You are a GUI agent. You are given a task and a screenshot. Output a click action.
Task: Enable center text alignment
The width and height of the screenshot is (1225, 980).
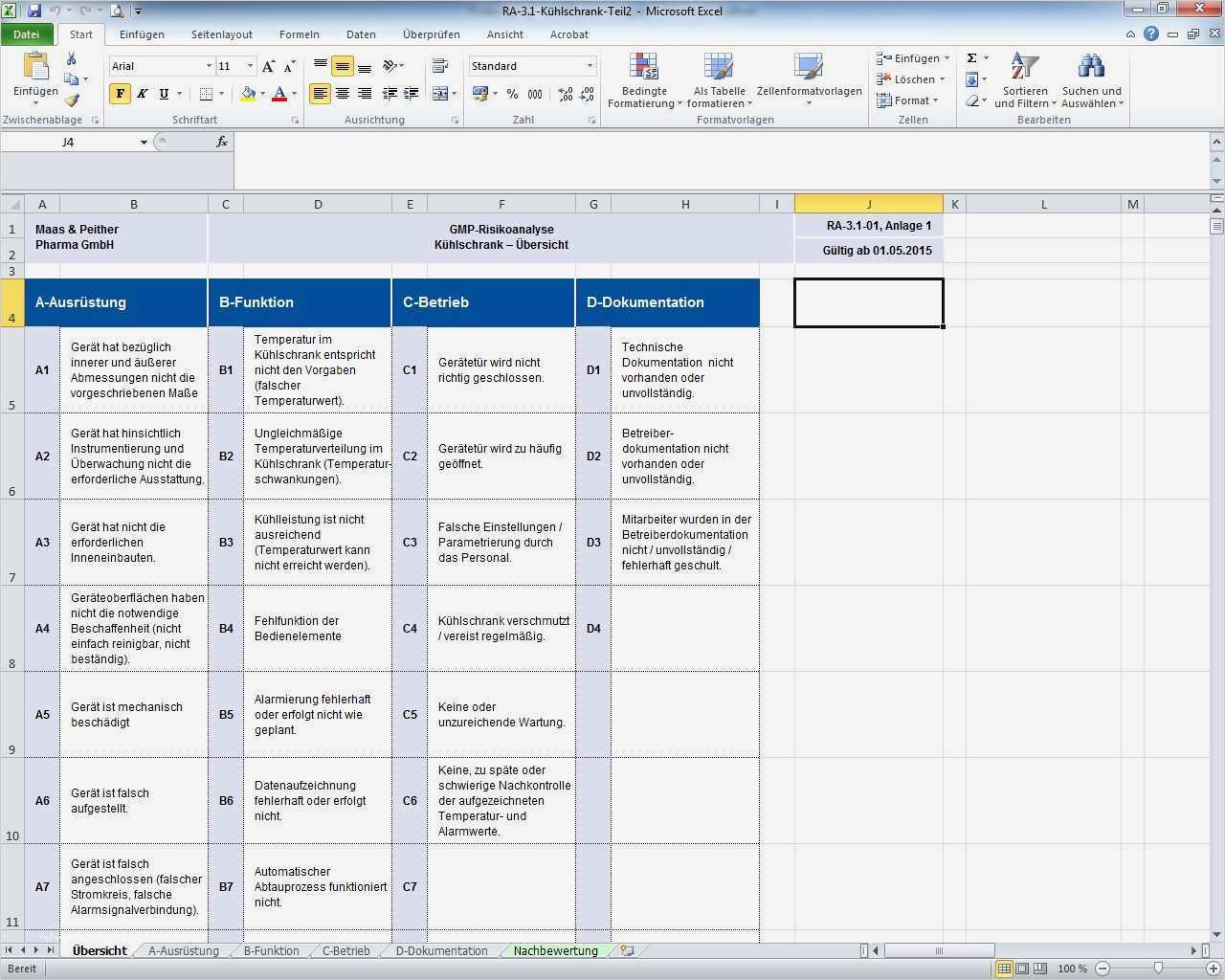(x=342, y=94)
